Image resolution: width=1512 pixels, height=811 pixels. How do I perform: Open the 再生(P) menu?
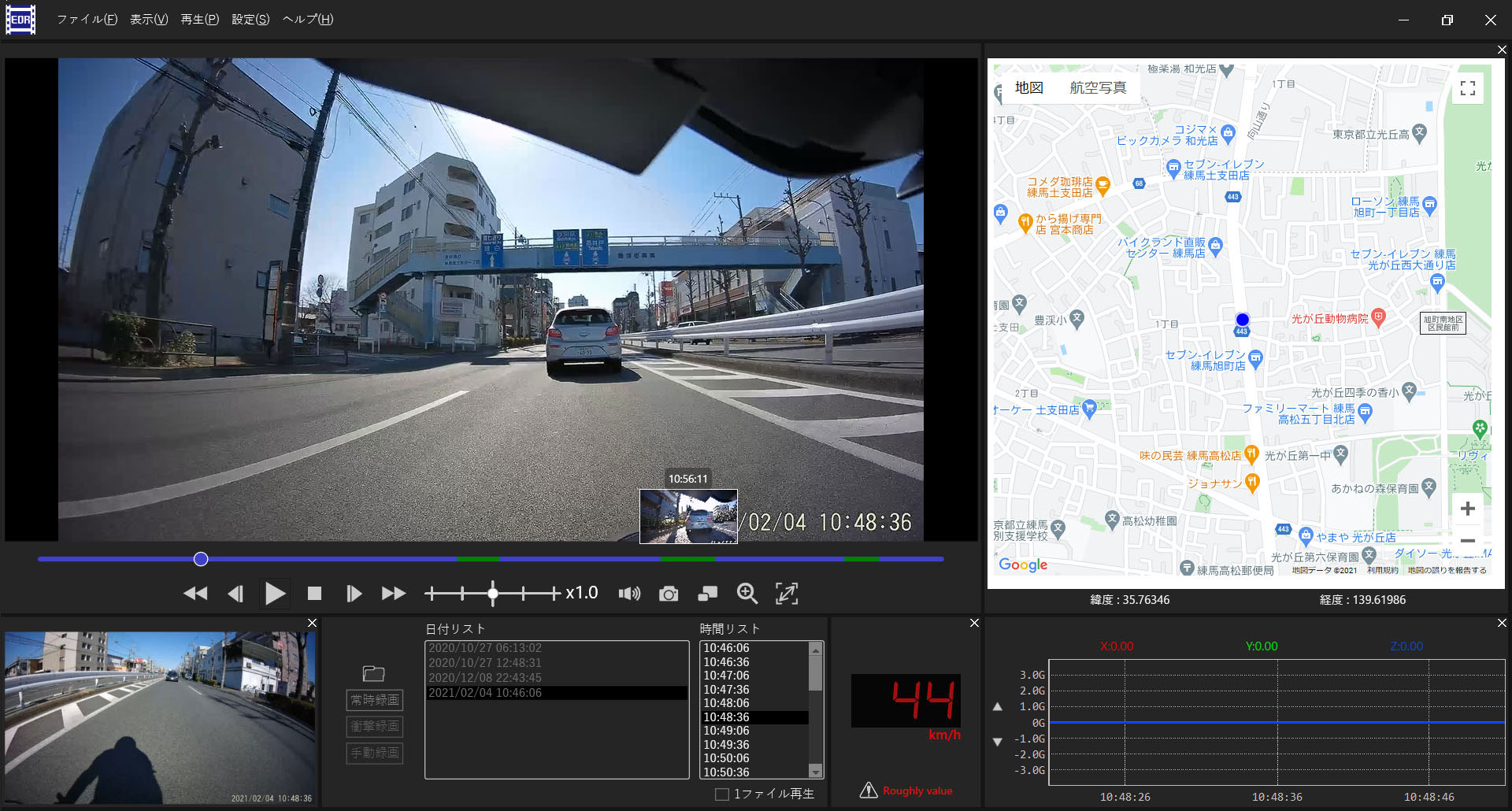pyautogui.click(x=198, y=19)
